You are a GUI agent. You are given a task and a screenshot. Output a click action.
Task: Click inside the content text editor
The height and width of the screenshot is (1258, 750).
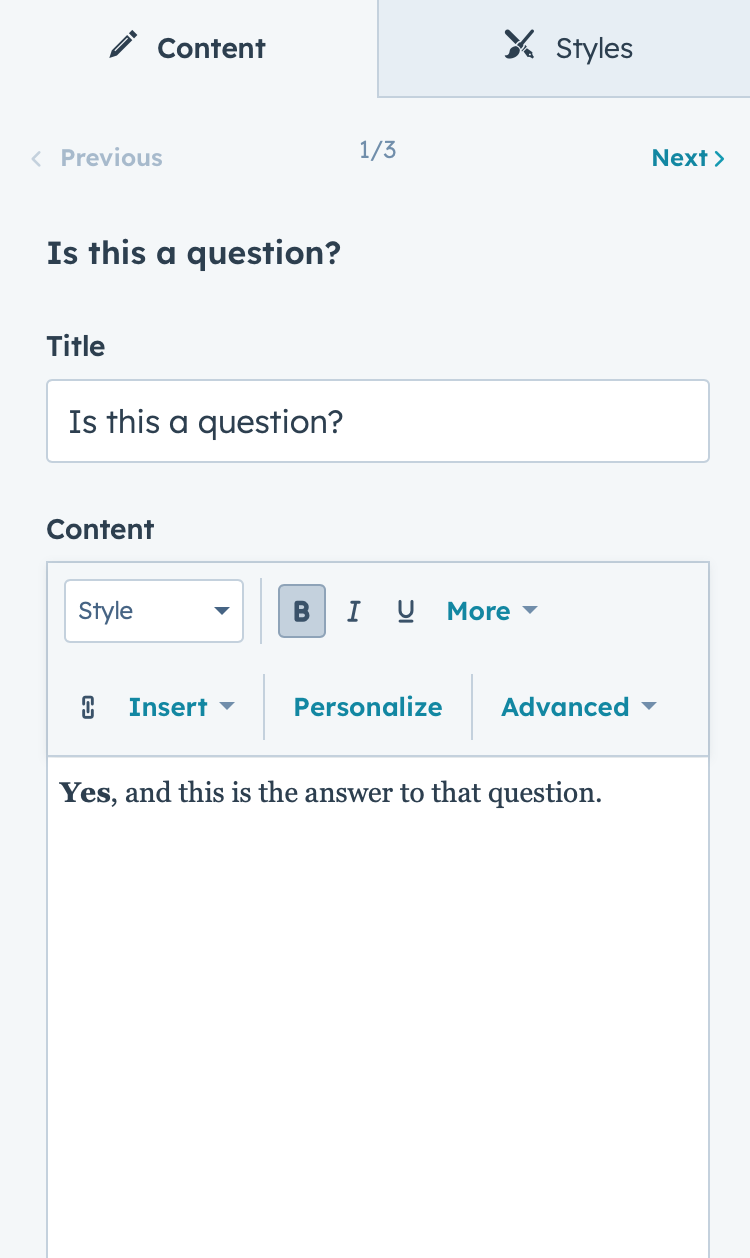(x=378, y=1007)
